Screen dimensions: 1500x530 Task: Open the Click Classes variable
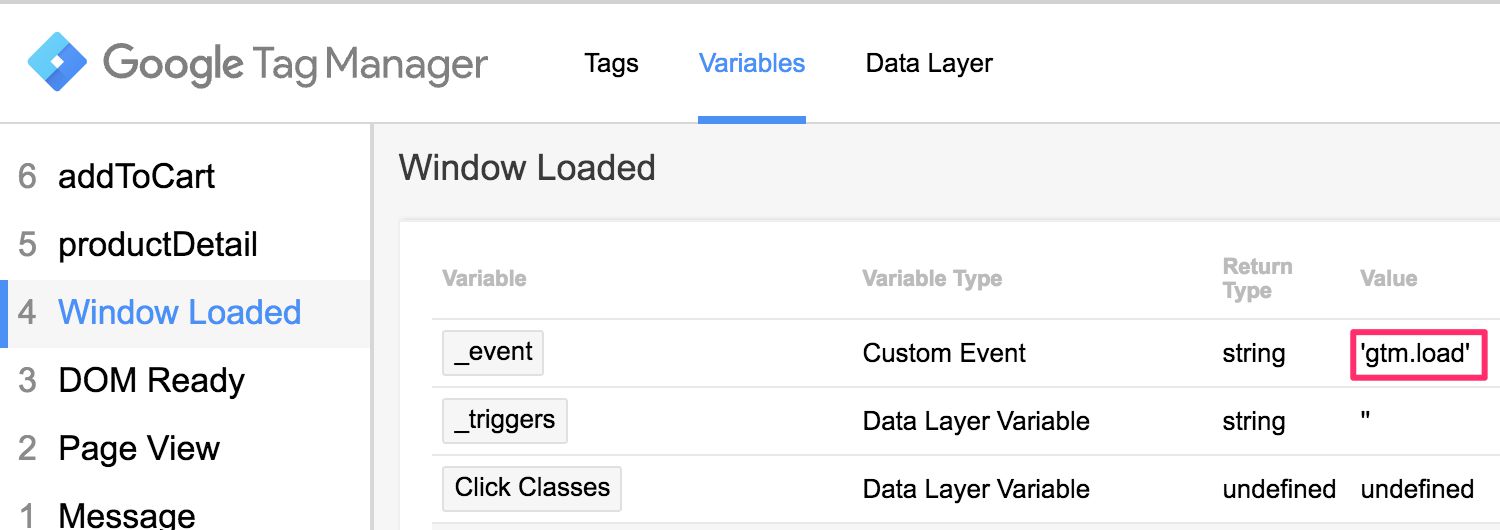pyautogui.click(x=532, y=488)
